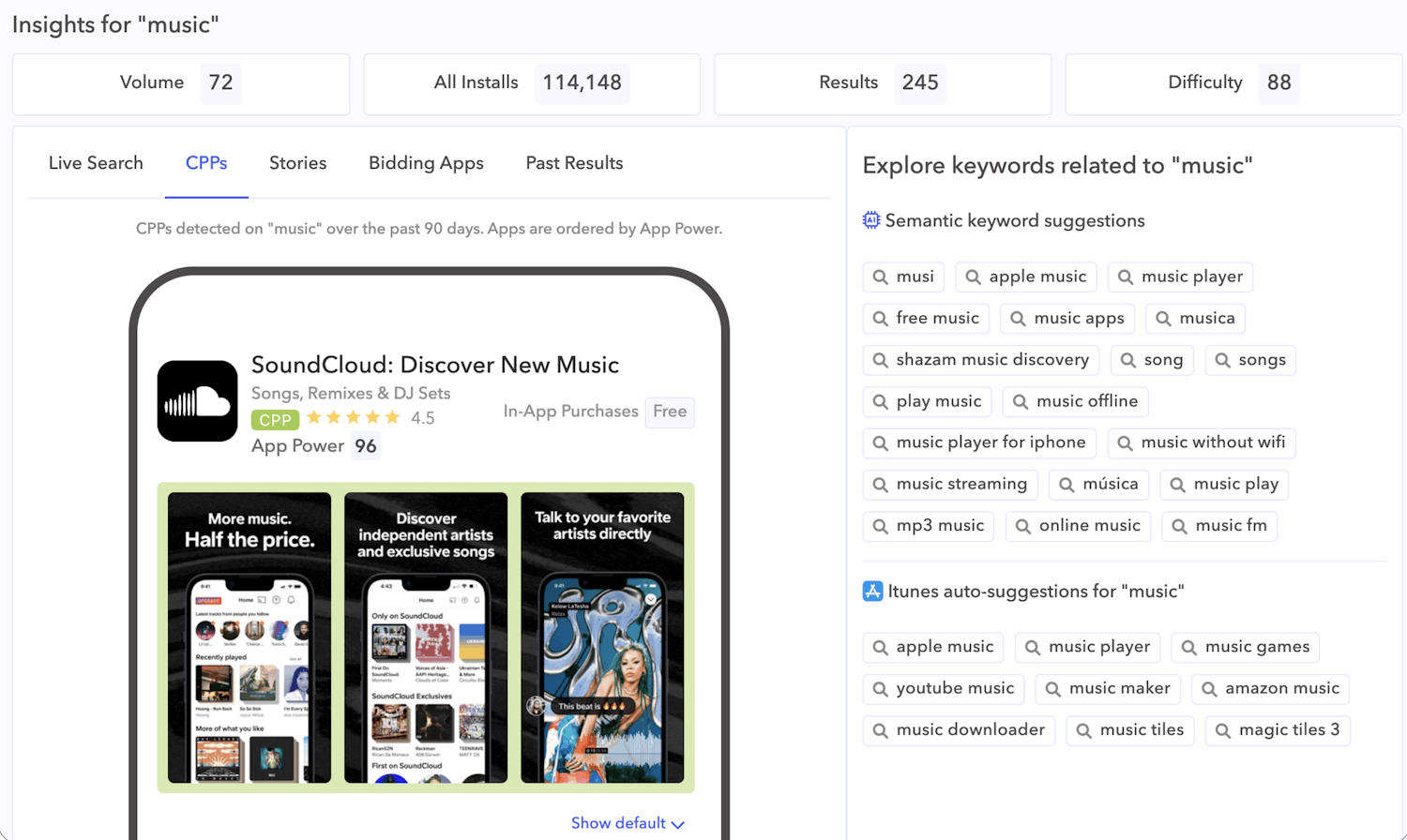The width and height of the screenshot is (1407, 840).
Task: Click the "More music. Half the price." screenshot
Action: [248, 637]
